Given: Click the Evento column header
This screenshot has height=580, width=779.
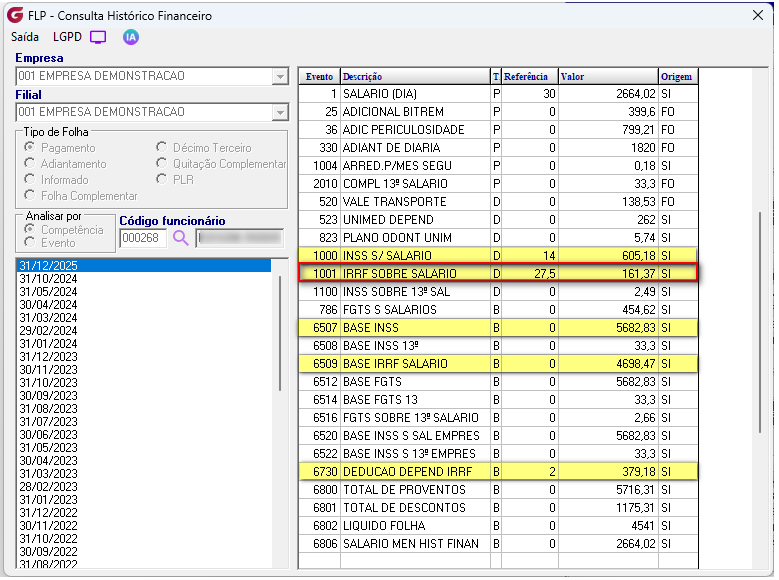Looking at the screenshot, I should [x=319, y=77].
